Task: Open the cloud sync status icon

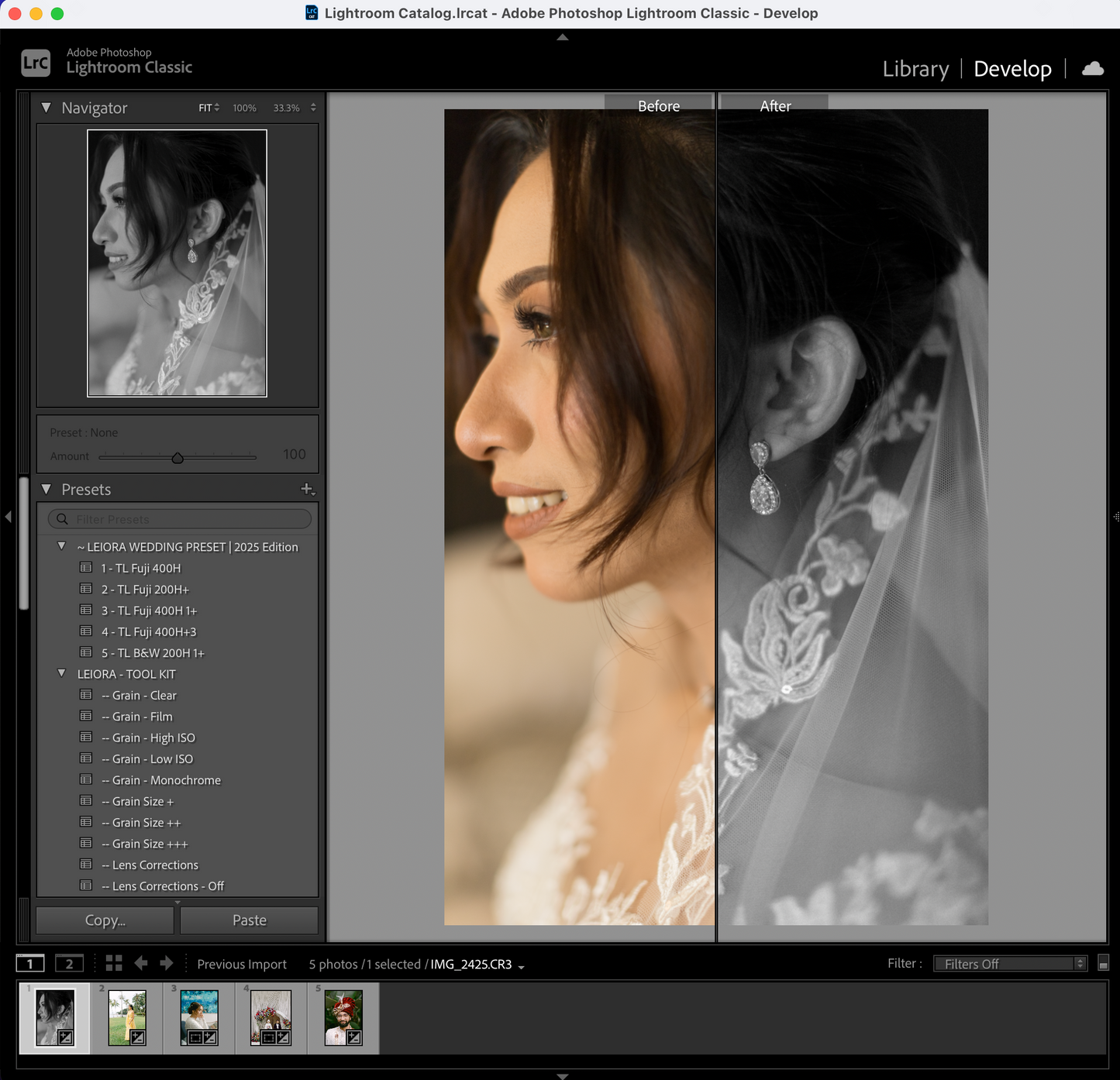Action: (1093, 69)
